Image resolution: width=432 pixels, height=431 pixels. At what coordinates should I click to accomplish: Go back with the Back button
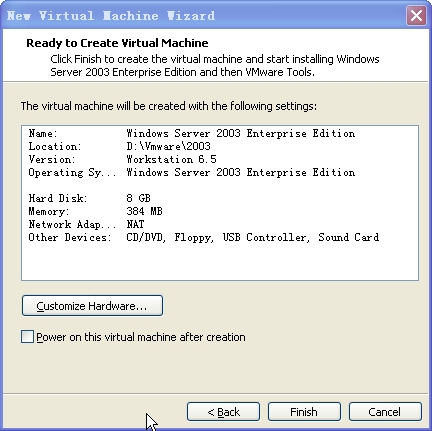pos(223,412)
